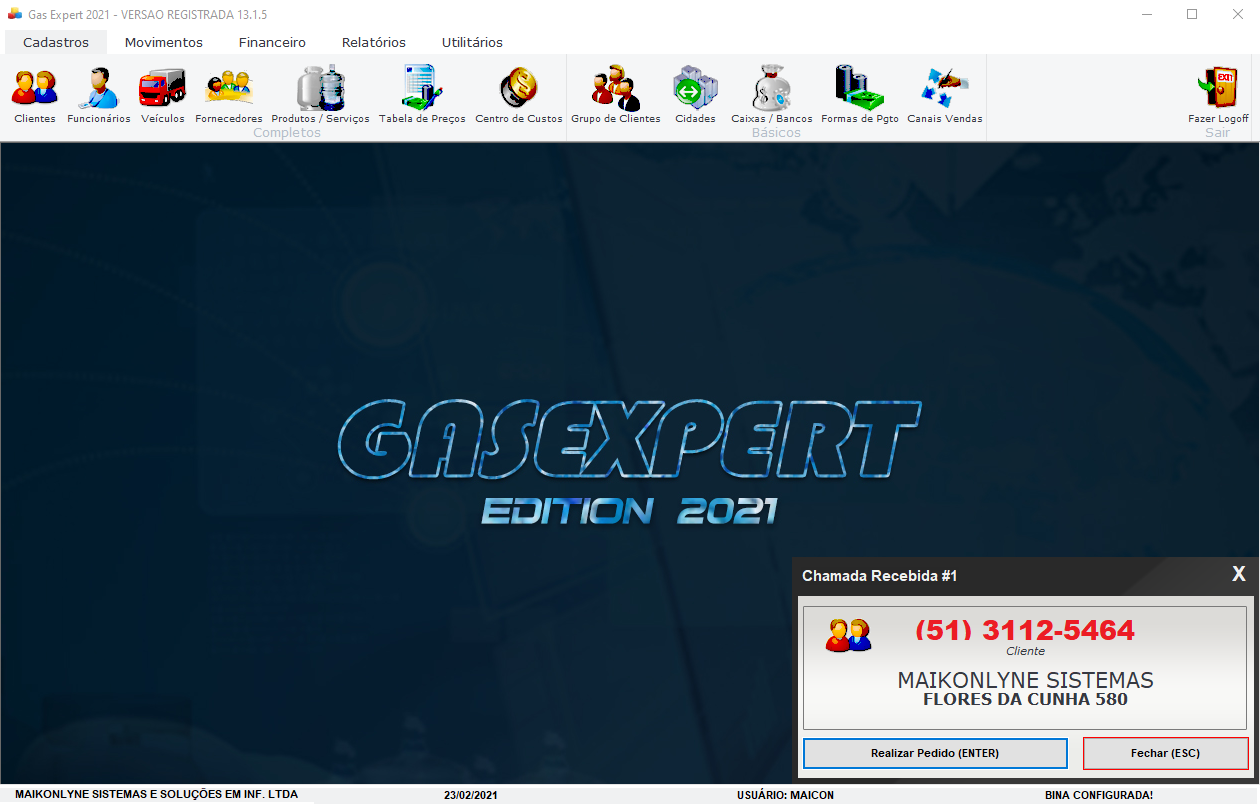Select the Cadastros tab
1260x805 pixels.
click(x=56, y=42)
